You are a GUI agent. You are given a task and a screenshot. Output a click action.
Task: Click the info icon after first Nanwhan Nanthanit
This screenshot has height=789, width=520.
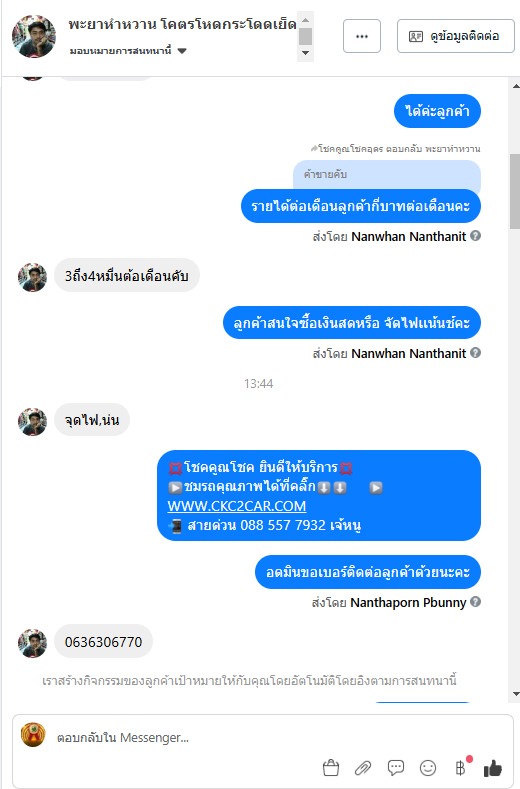coord(475,235)
